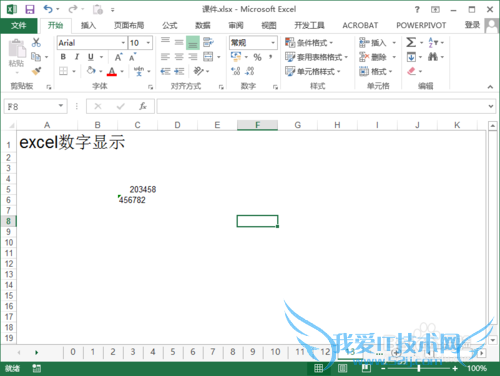Click Merge and Center icon
500x376 pixels.
pyautogui.click(x=208, y=57)
